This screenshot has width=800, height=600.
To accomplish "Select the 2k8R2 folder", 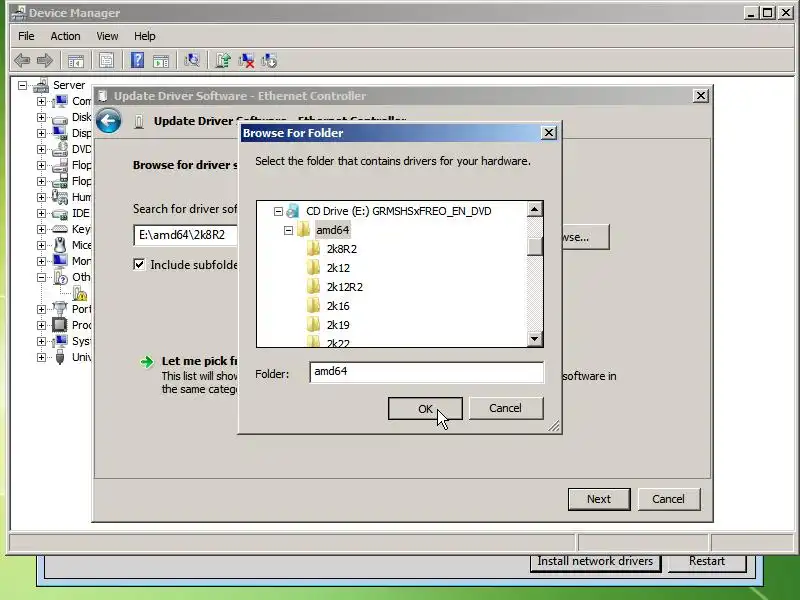I will (x=342, y=249).
